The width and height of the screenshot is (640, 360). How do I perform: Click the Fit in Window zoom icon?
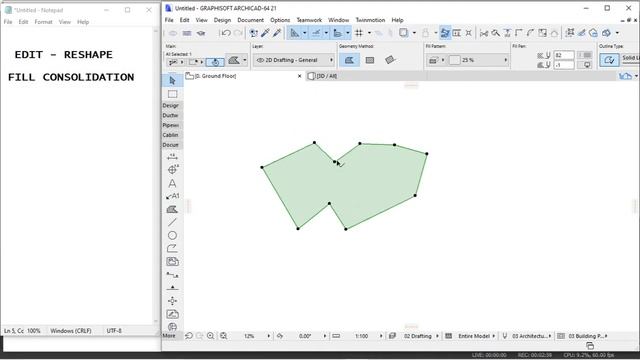click(224, 336)
